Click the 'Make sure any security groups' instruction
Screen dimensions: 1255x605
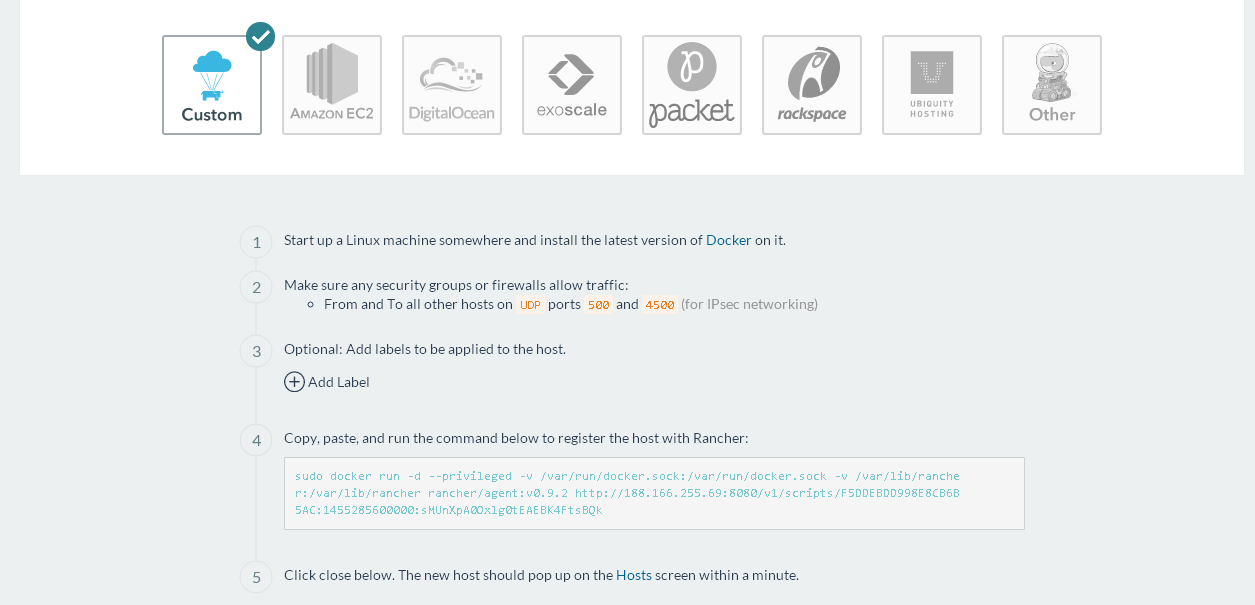pyautogui.click(x=456, y=285)
